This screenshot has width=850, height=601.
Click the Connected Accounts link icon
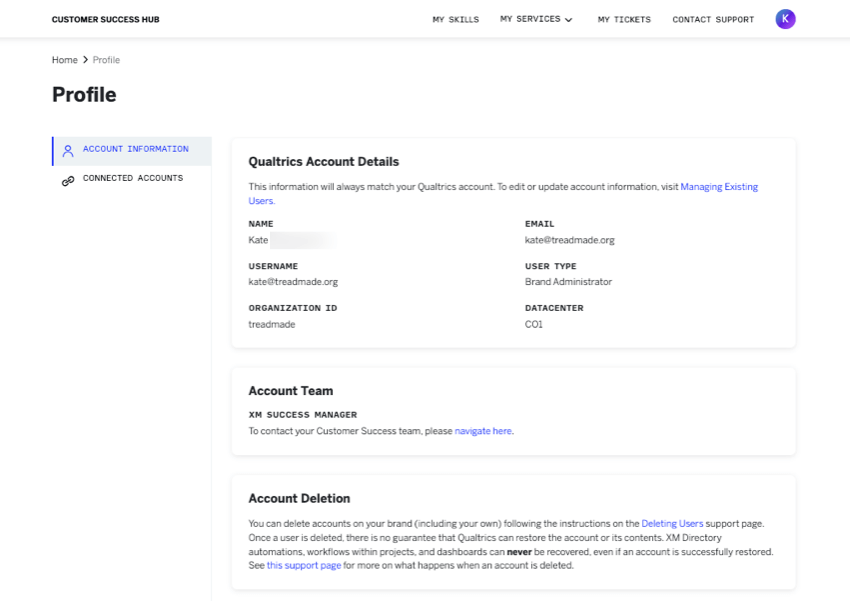pos(68,181)
